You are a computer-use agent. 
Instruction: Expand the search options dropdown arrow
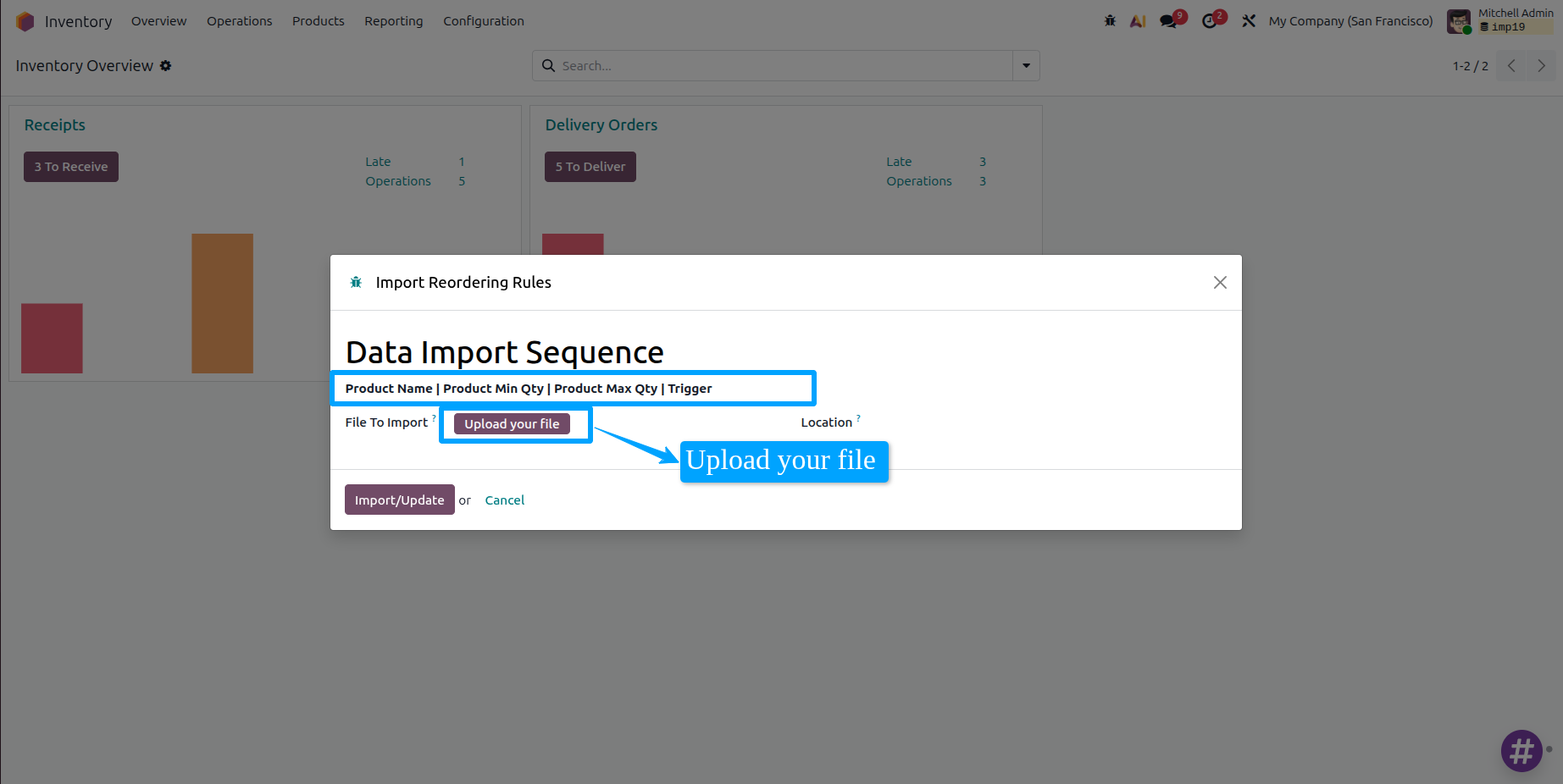[1026, 65]
